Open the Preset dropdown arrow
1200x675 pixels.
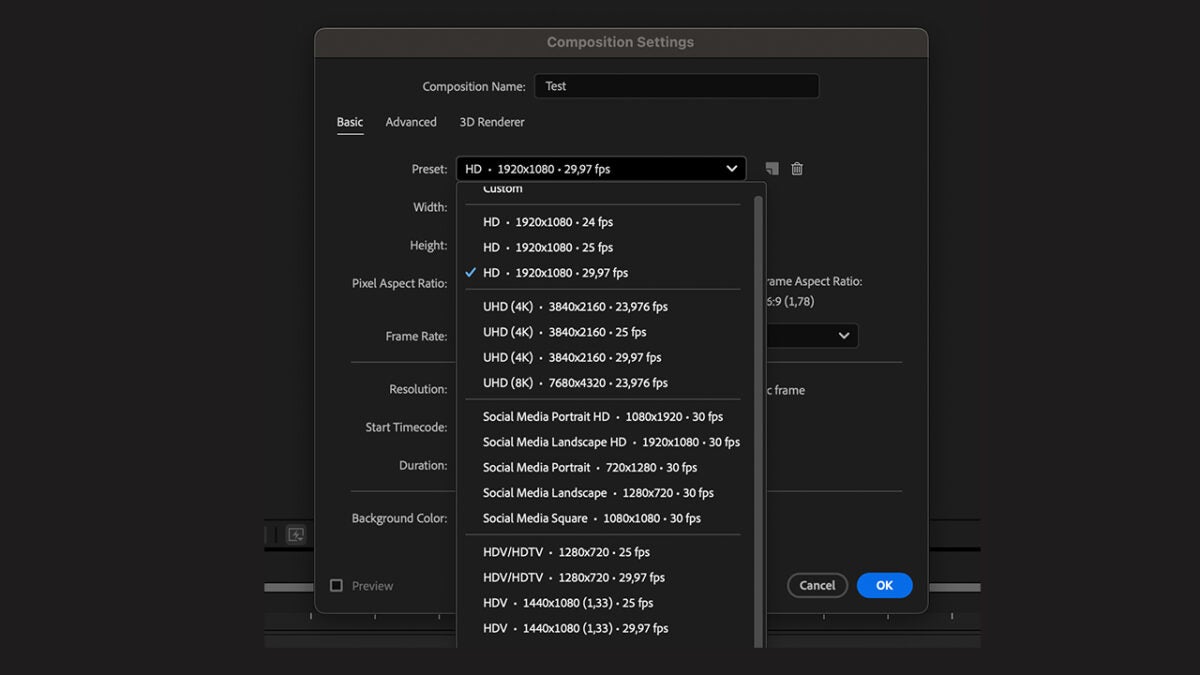click(x=732, y=169)
